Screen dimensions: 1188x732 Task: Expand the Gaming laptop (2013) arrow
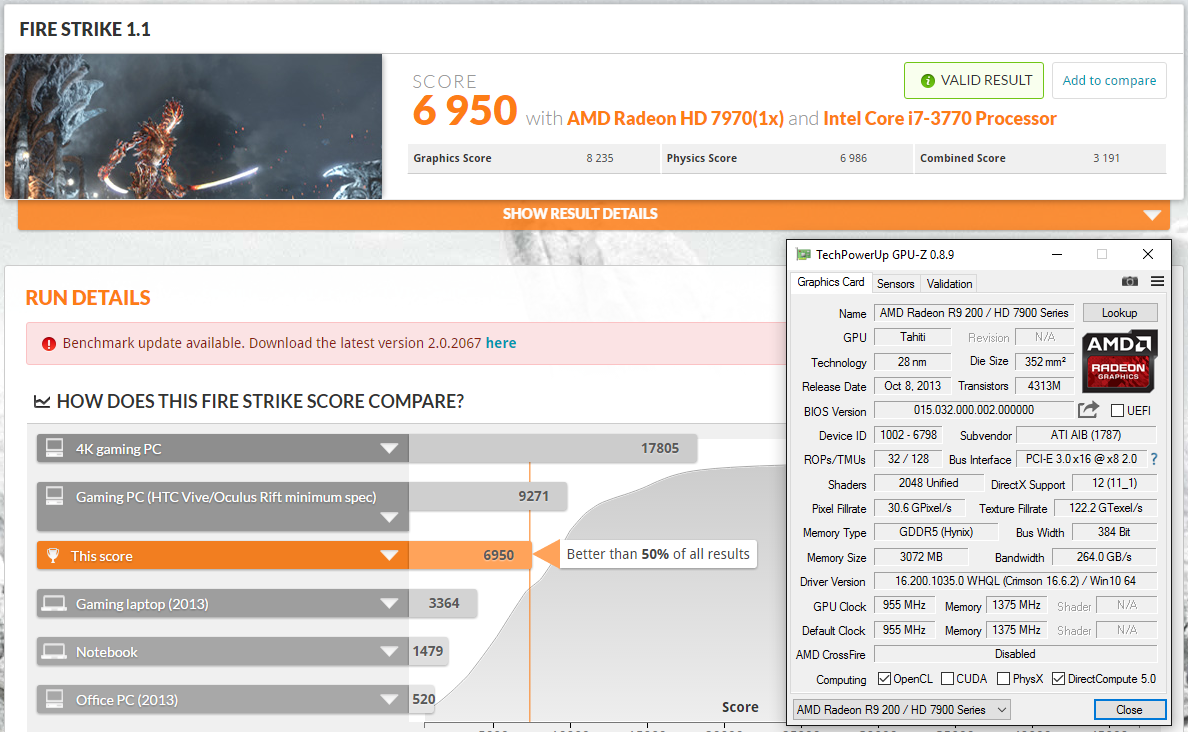[x=389, y=604]
